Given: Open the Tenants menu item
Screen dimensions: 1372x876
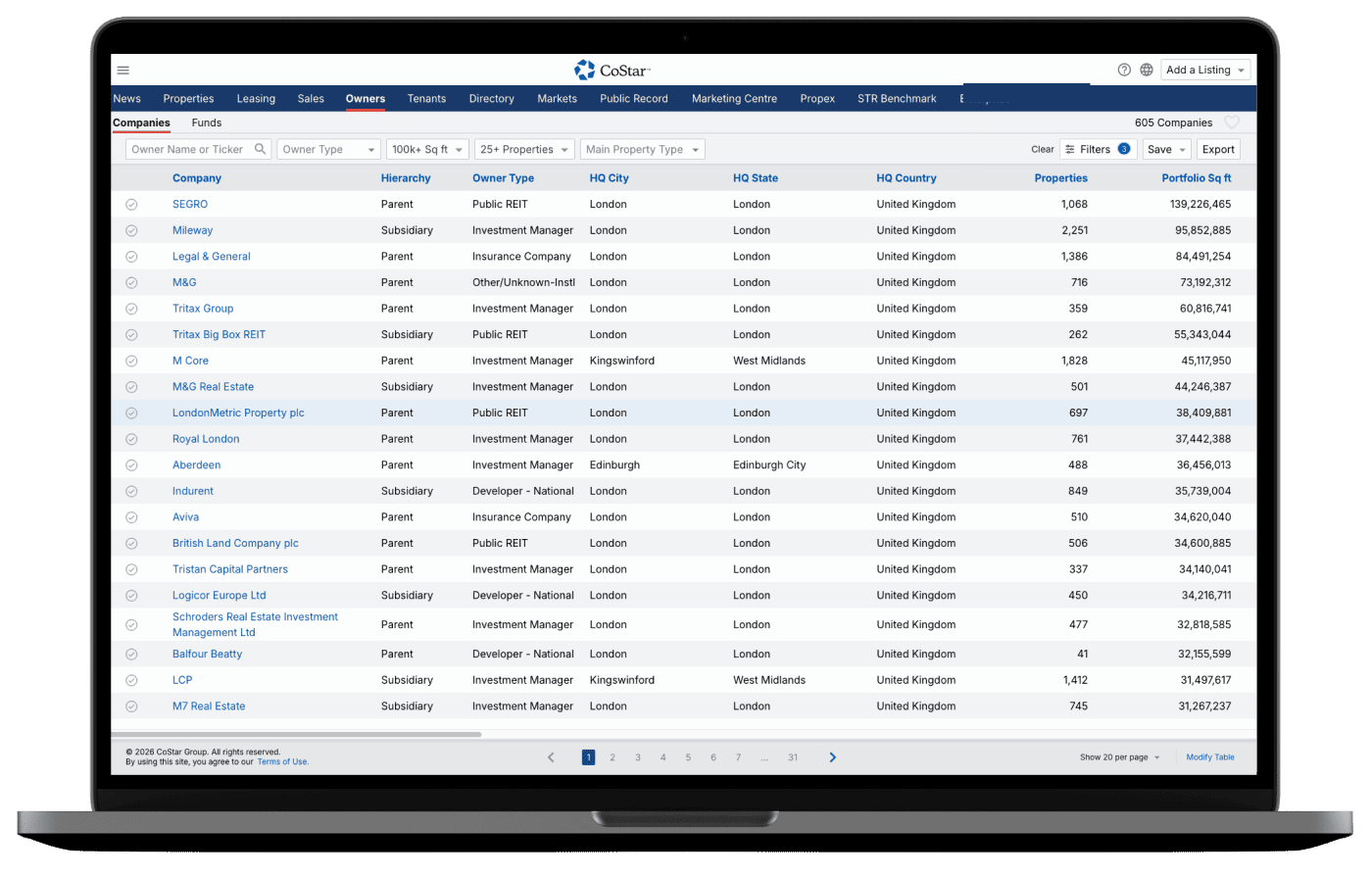Looking at the screenshot, I should click(426, 99).
